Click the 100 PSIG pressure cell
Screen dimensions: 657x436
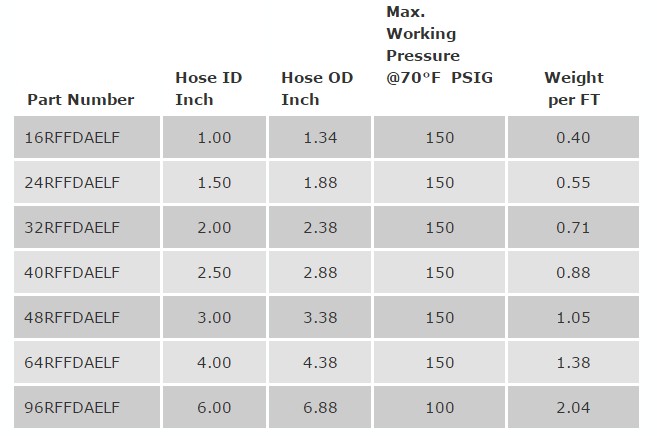[440, 407]
